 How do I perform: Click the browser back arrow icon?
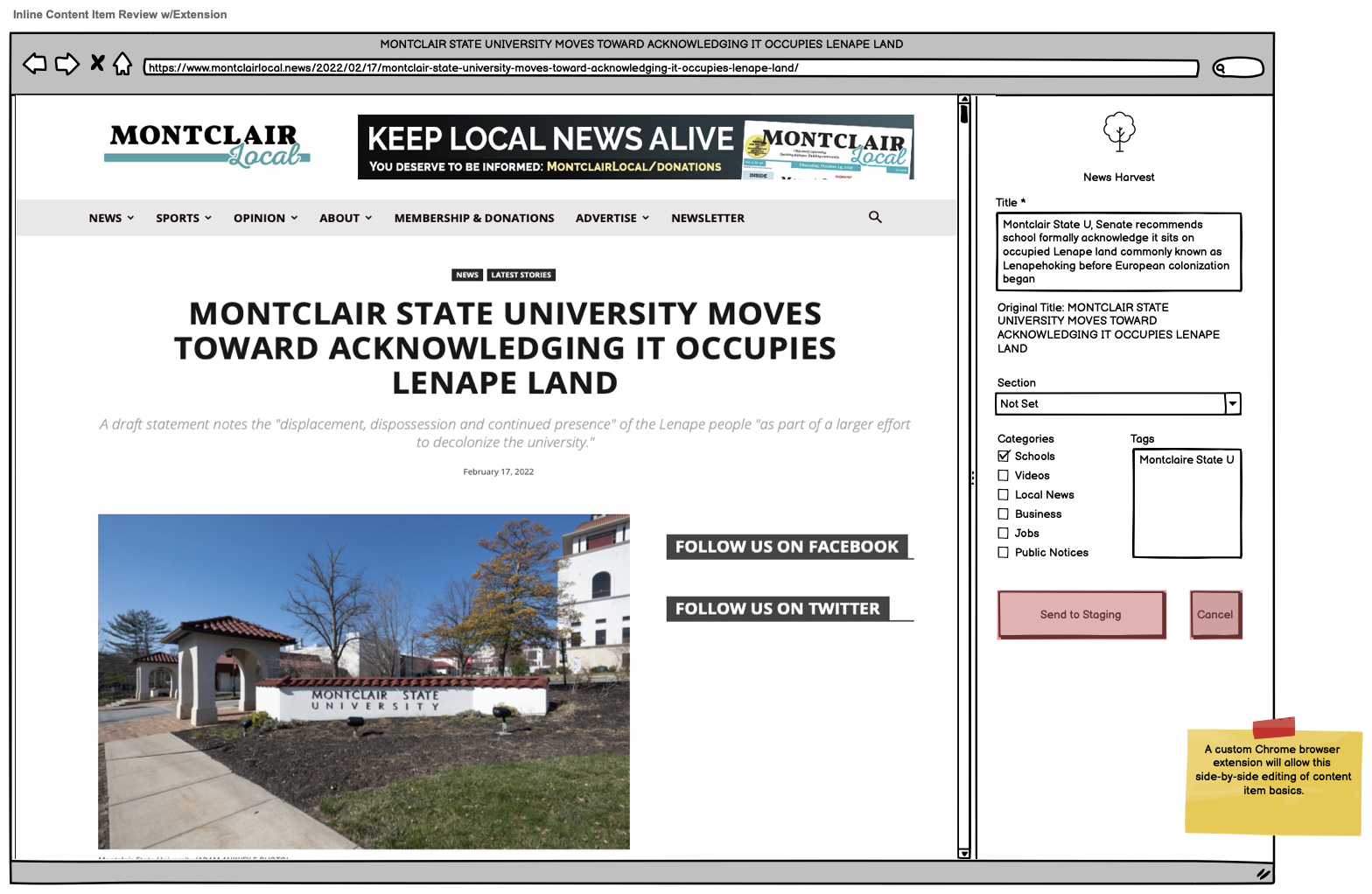[34, 64]
